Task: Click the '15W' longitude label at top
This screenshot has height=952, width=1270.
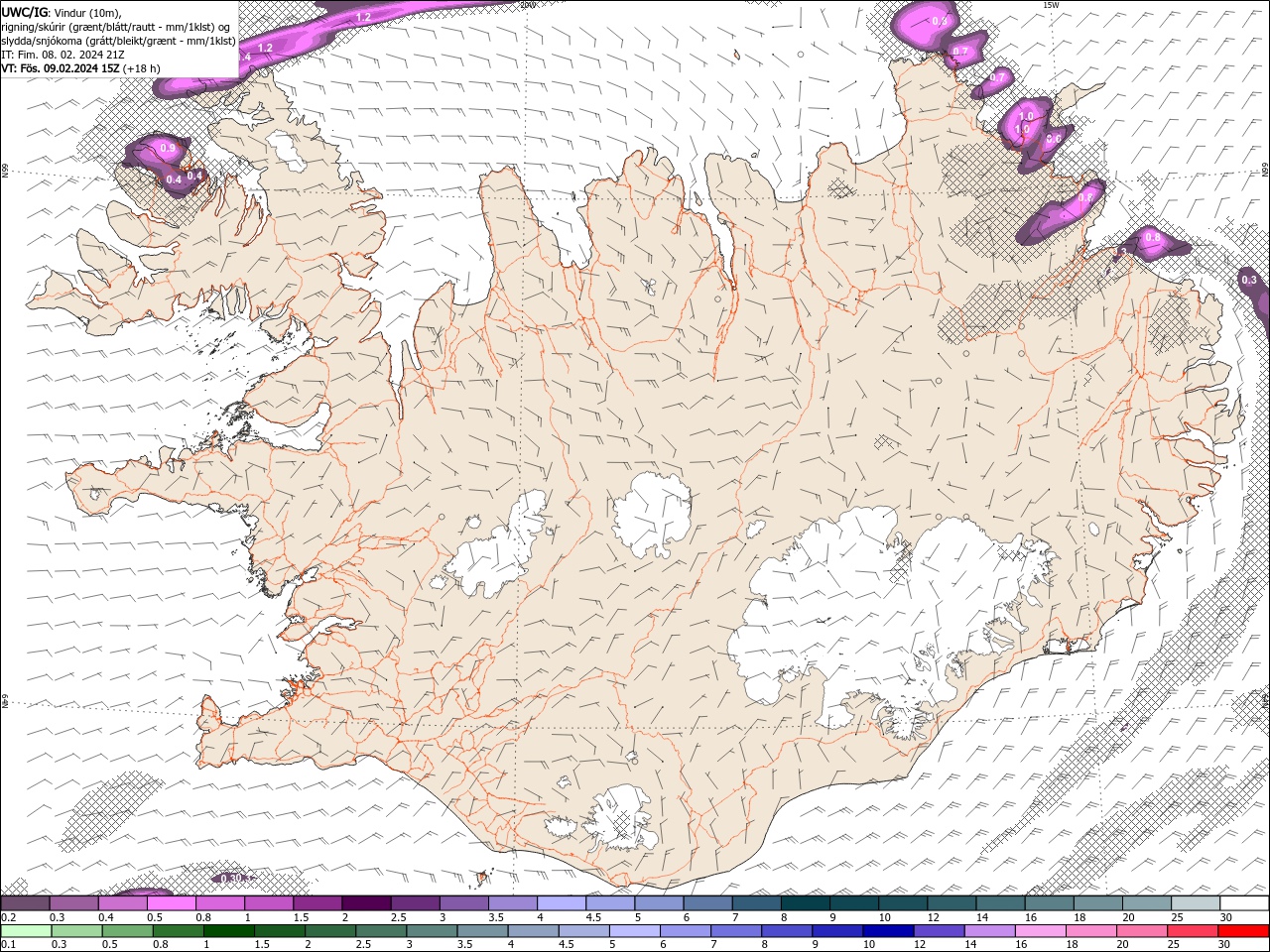Action: click(x=1051, y=5)
